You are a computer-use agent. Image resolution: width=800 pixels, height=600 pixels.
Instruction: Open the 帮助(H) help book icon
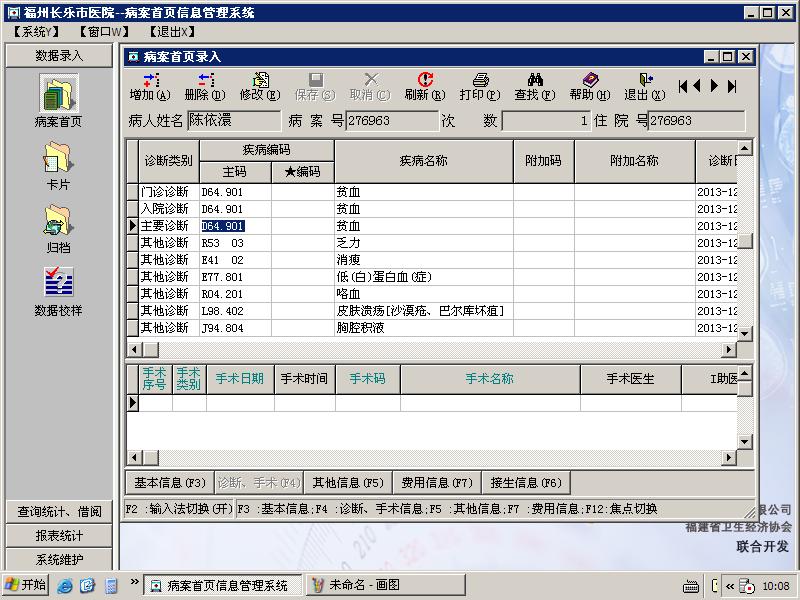590,87
